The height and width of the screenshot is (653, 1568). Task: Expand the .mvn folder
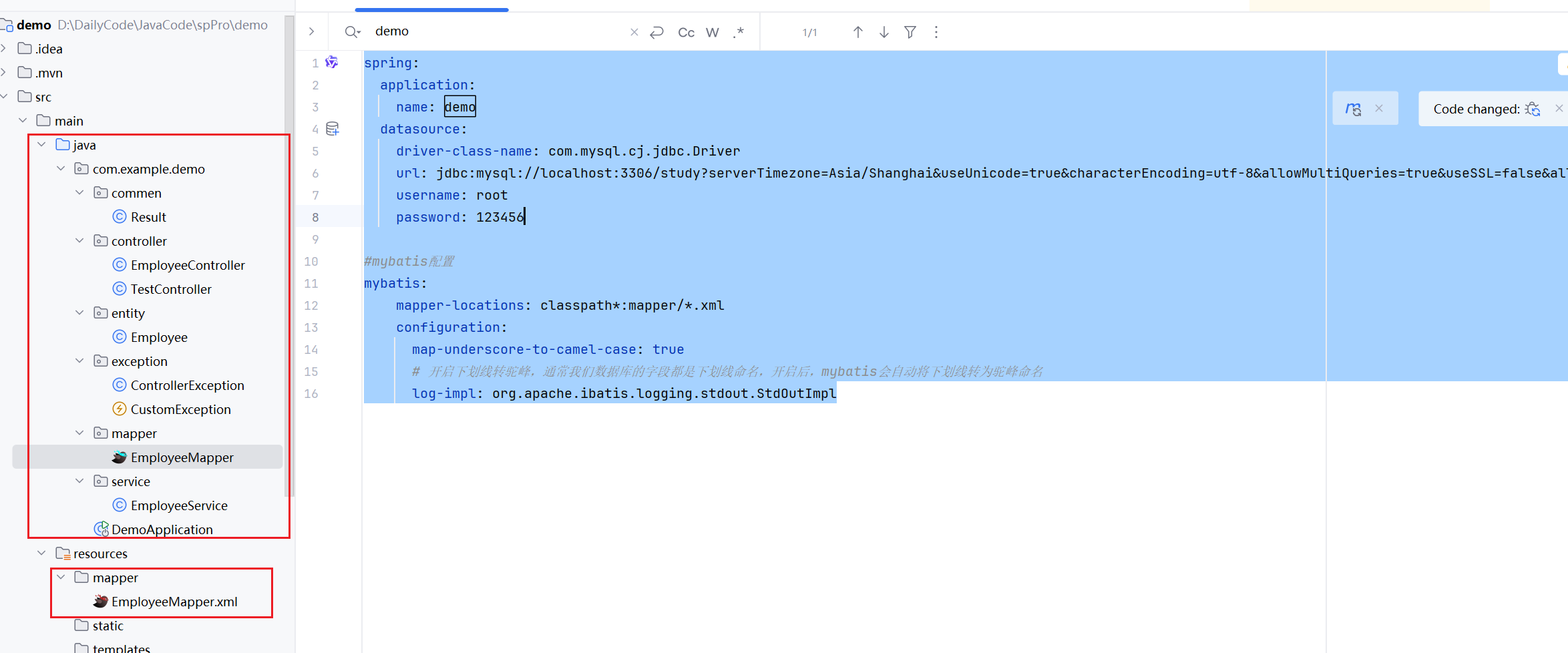pyautogui.click(x=4, y=72)
